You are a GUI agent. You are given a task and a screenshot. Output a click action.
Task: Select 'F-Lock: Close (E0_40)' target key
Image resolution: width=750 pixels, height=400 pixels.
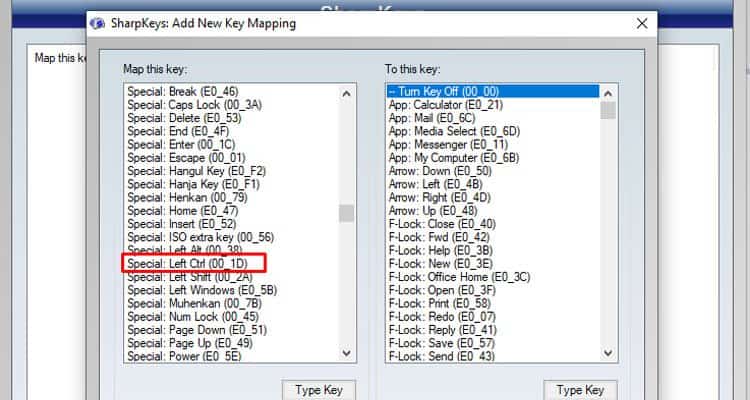click(442, 224)
